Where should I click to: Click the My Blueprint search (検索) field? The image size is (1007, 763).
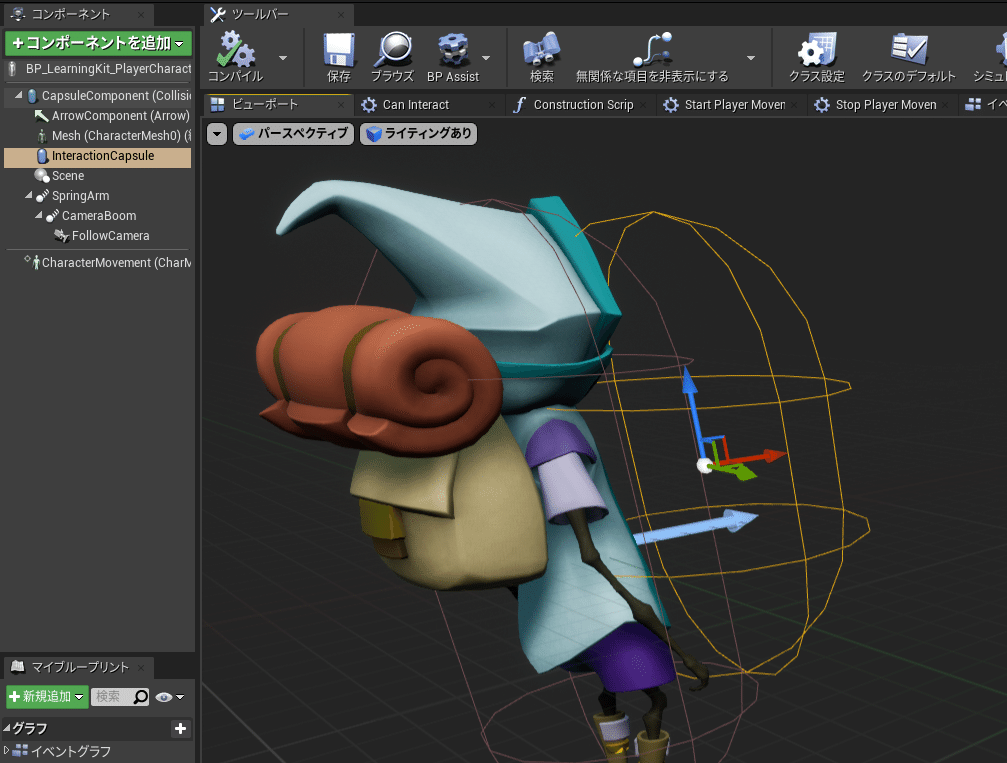click(112, 697)
